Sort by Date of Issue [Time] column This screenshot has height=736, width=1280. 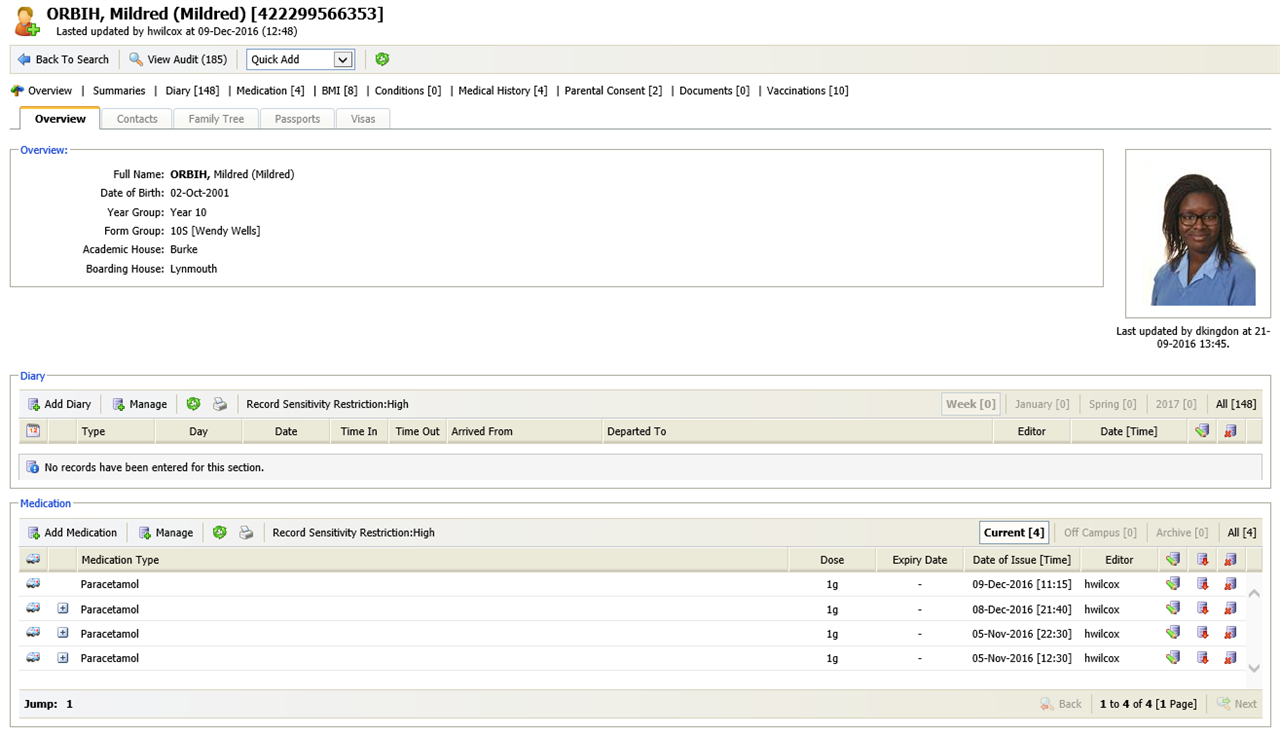pos(1021,560)
